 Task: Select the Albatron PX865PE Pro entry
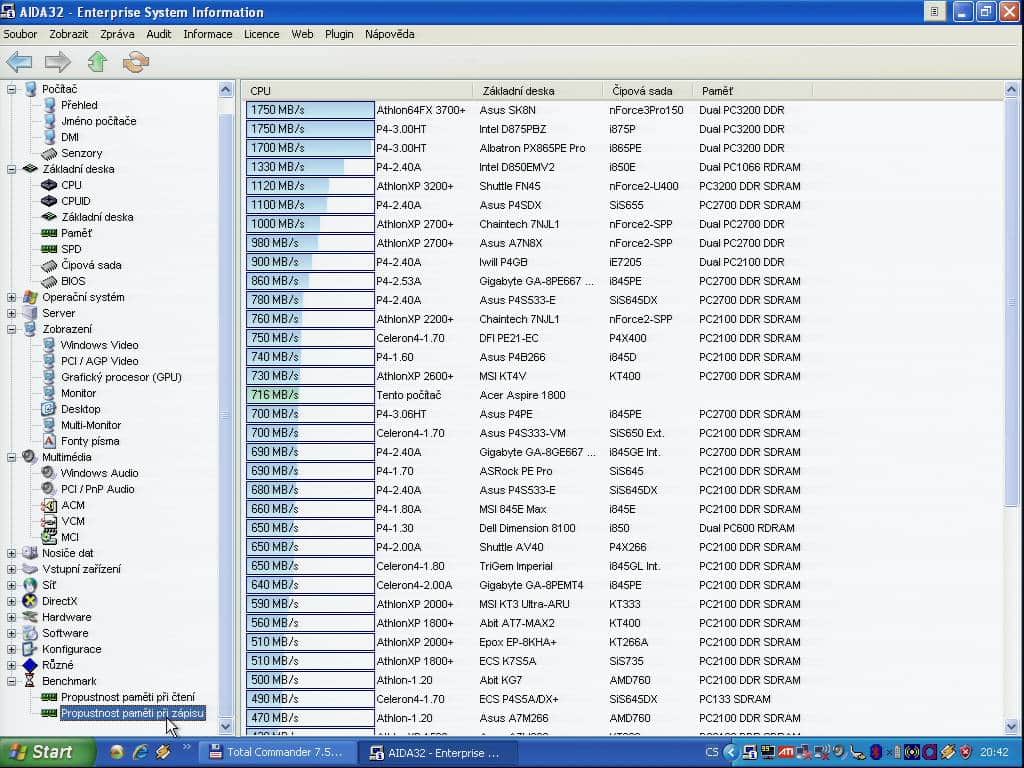(532, 148)
